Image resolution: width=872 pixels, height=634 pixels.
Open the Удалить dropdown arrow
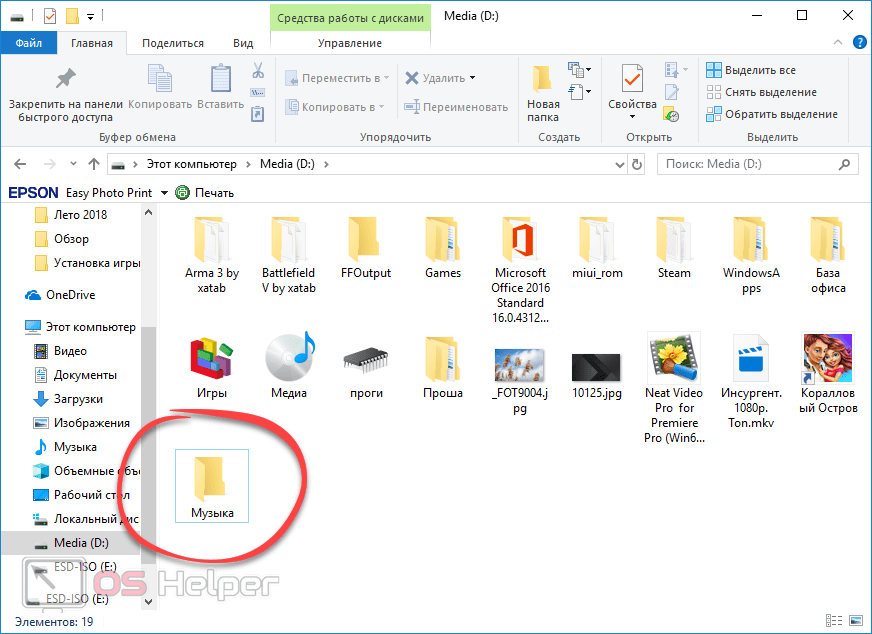(x=472, y=78)
